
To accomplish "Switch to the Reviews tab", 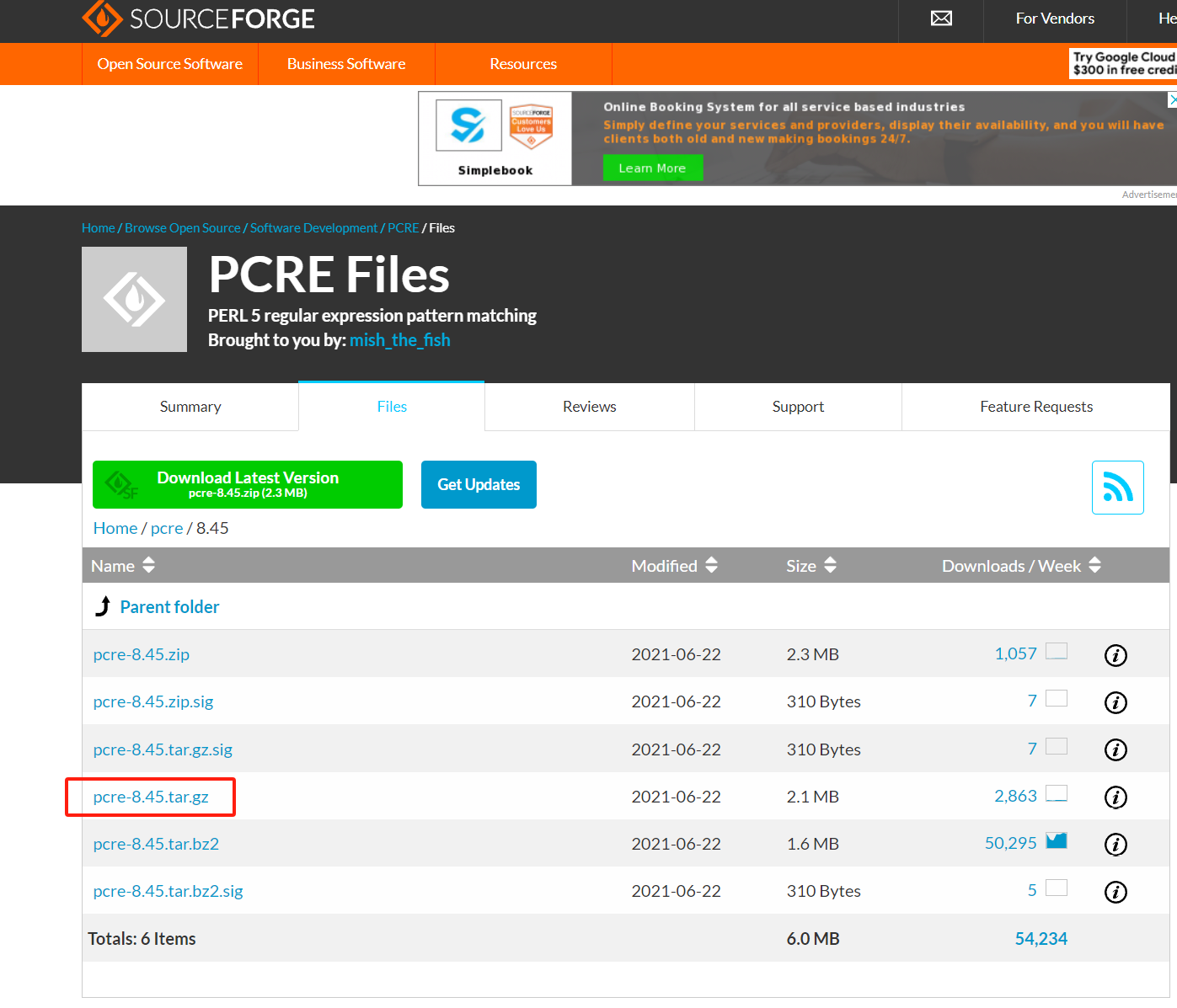I will 590,407.
